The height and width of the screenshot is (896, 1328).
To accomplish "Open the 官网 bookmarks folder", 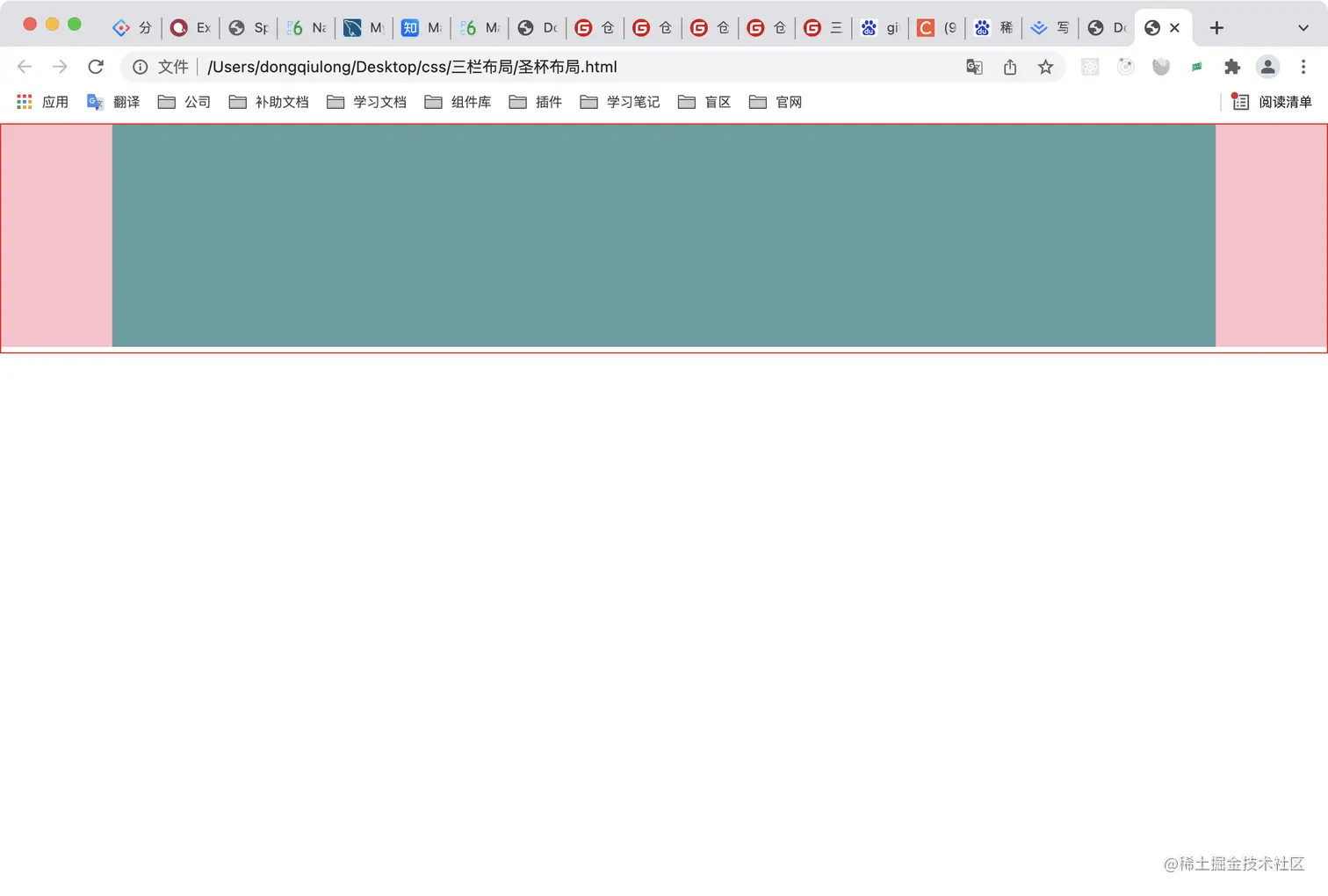I will pyautogui.click(x=776, y=102).
